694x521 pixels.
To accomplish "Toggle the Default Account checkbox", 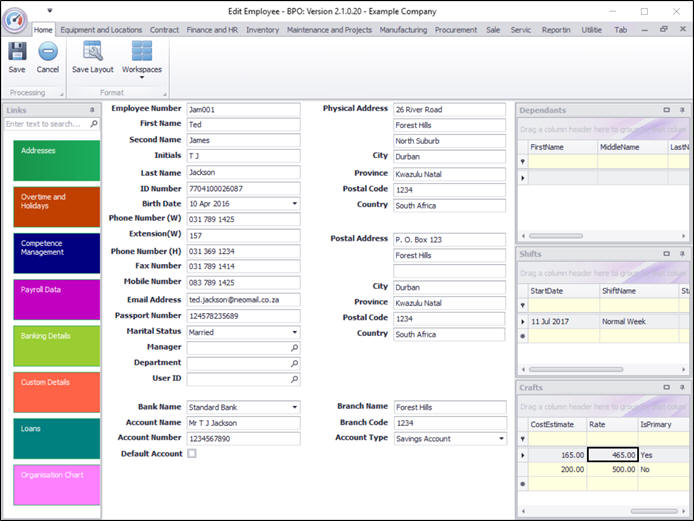I will click(192, 454).
